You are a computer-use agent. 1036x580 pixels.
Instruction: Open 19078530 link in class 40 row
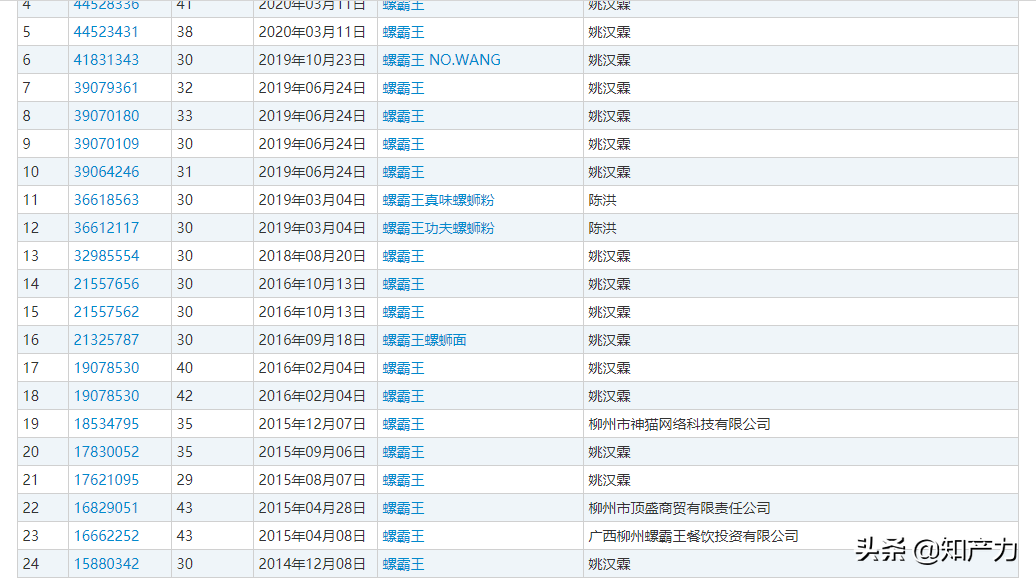point(106,368)
